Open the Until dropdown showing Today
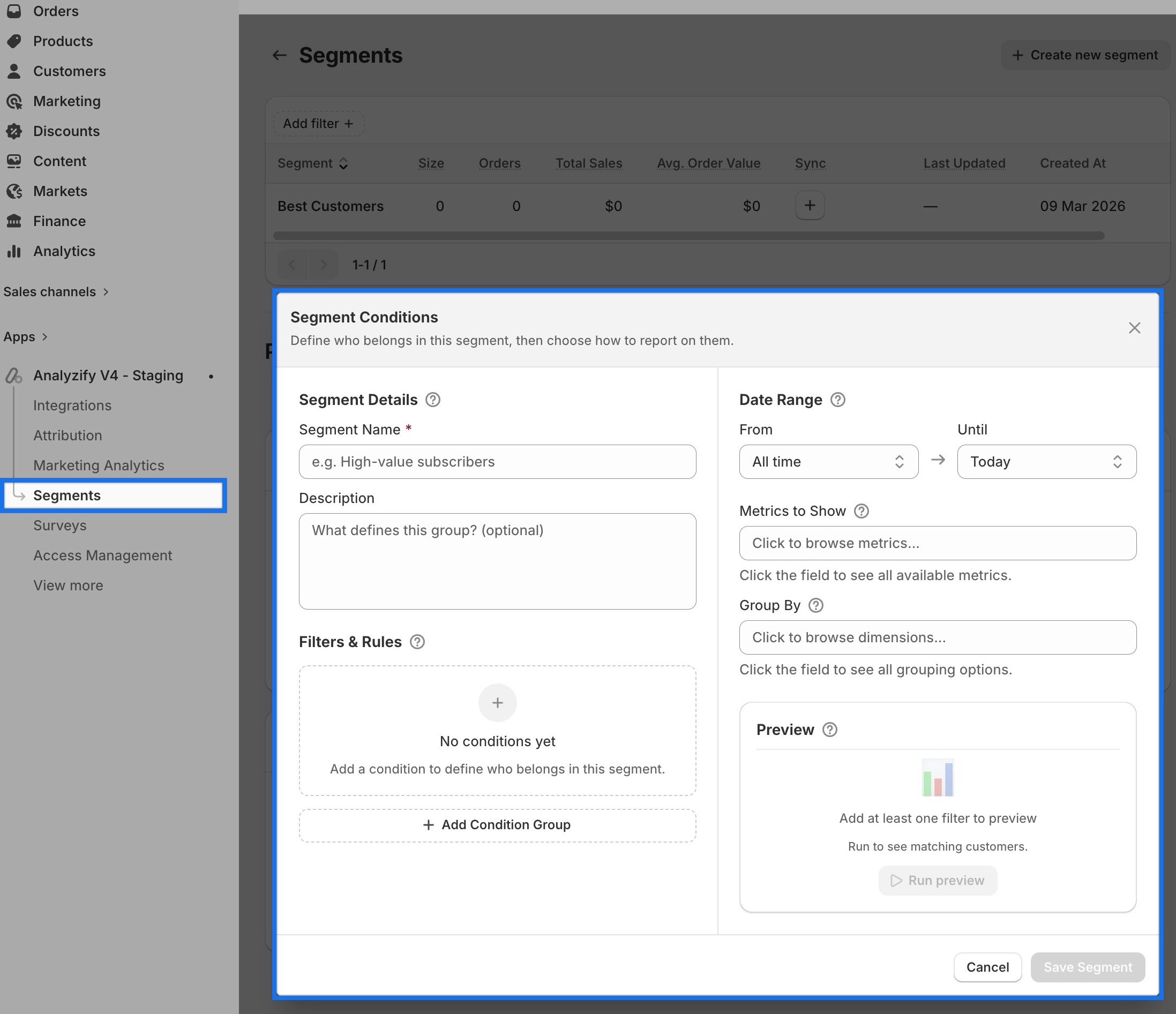Image resolution: width=1176 pixels, height=1014 pixels. [1045, 461]
